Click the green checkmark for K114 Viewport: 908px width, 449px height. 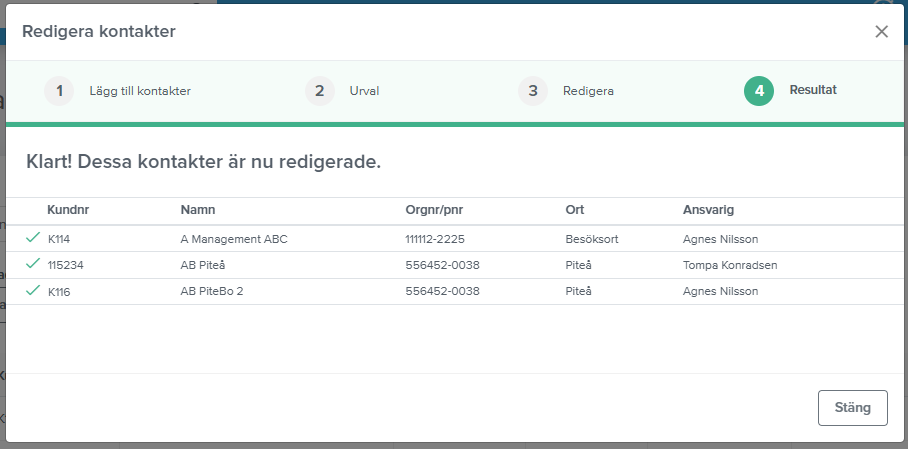coord(33,238)
